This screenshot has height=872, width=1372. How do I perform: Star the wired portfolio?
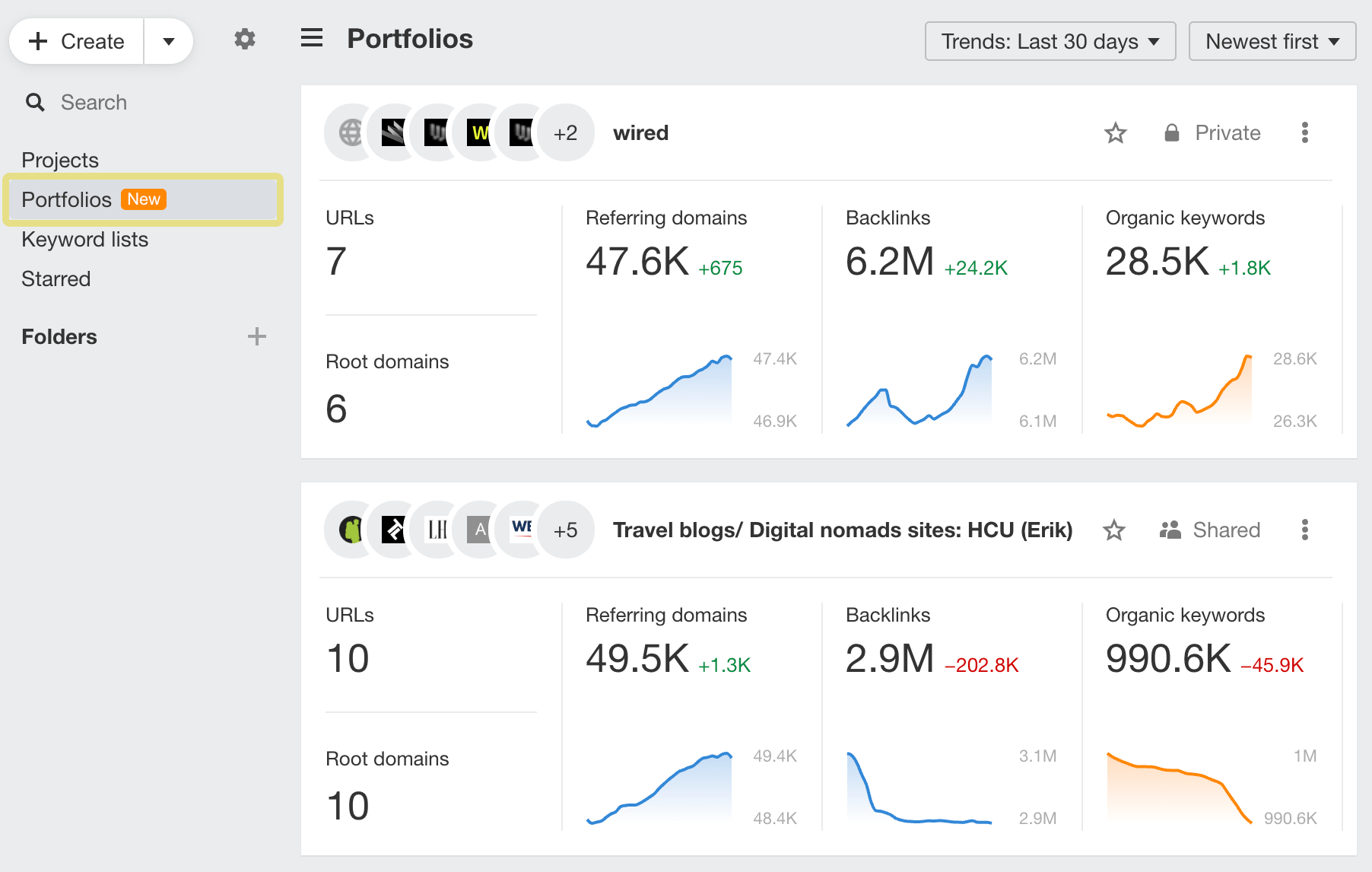(1116, 132)
